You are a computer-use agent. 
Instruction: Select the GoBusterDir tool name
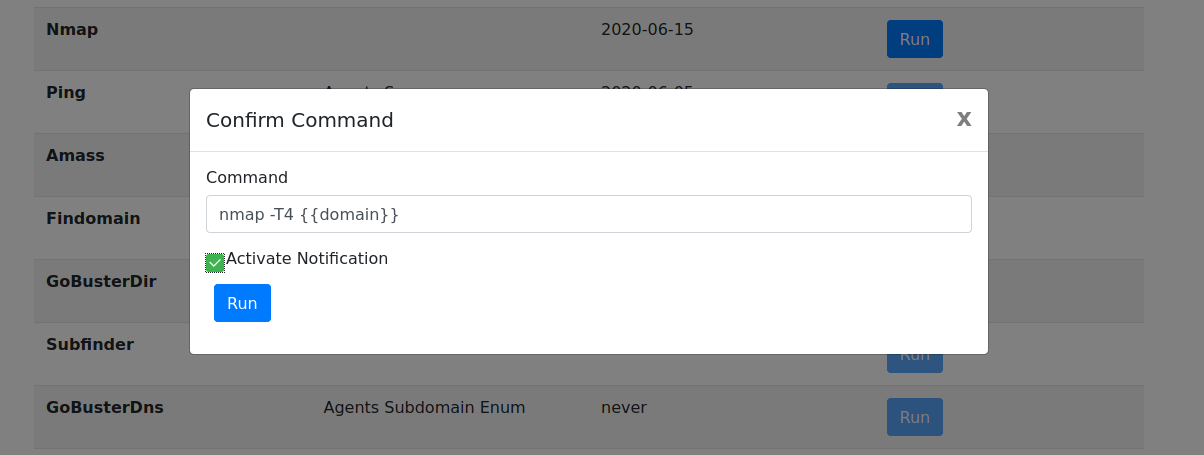click(101, 281)
